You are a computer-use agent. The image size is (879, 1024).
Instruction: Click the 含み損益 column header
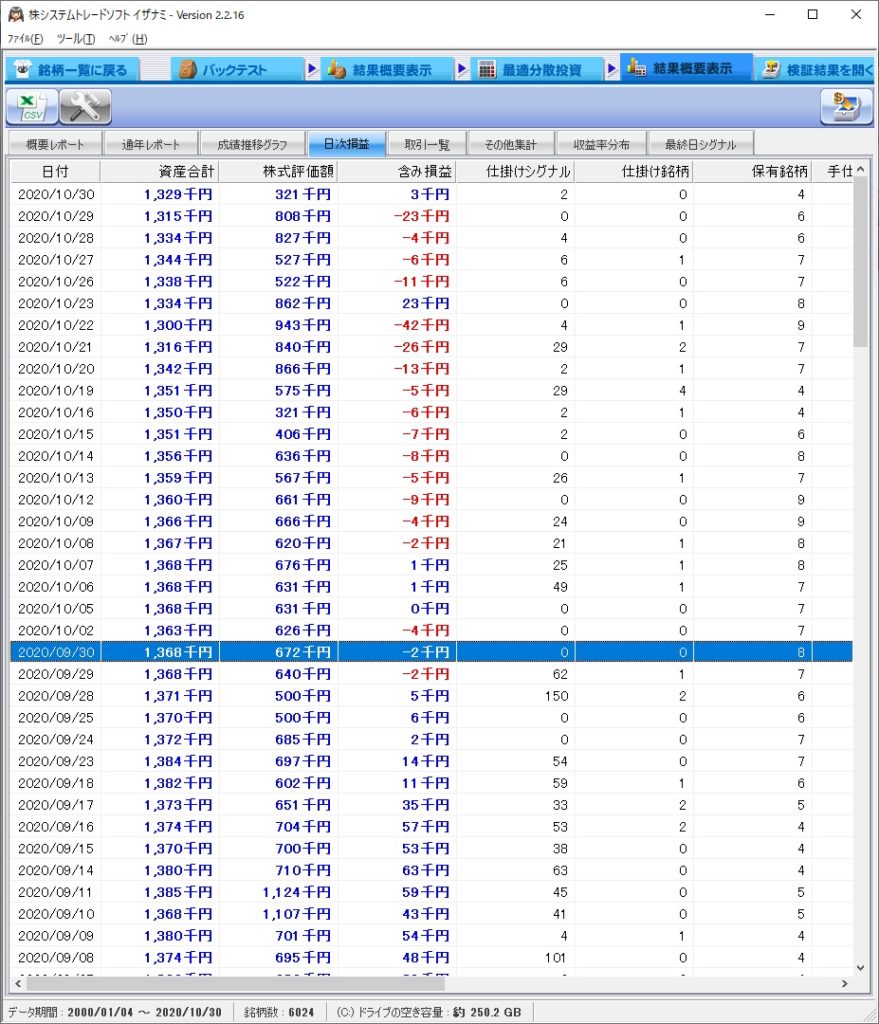point(397,171)
